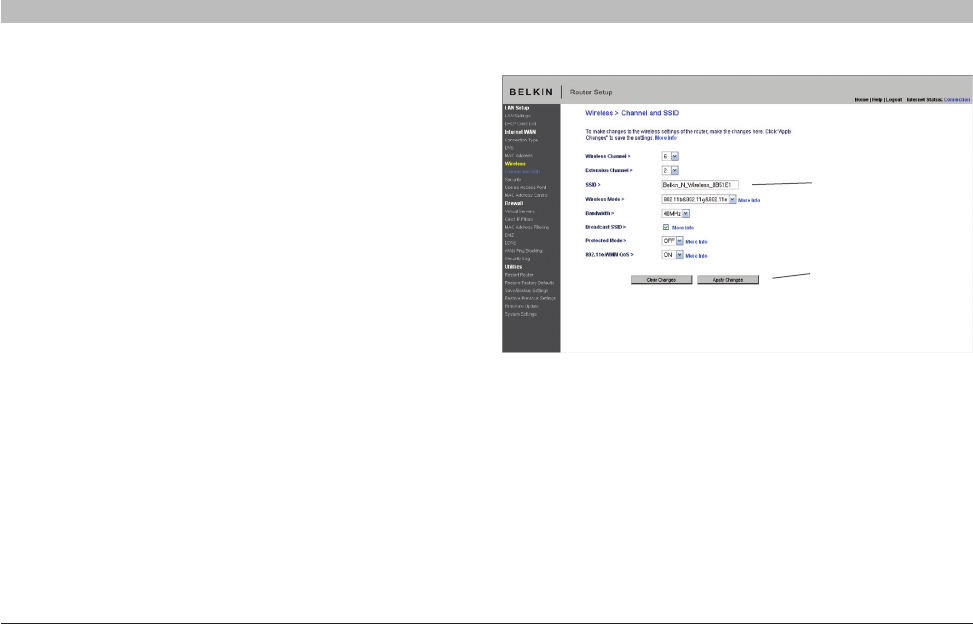Open Virtual Servers in the sidebar
973x624 pixels.
coord(519,212)
